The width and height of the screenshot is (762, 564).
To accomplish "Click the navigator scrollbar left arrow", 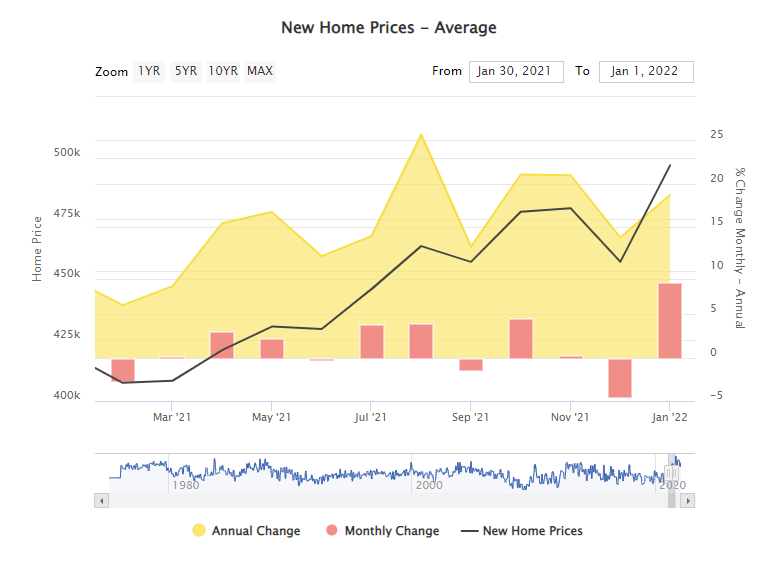I will click(101, 500).
